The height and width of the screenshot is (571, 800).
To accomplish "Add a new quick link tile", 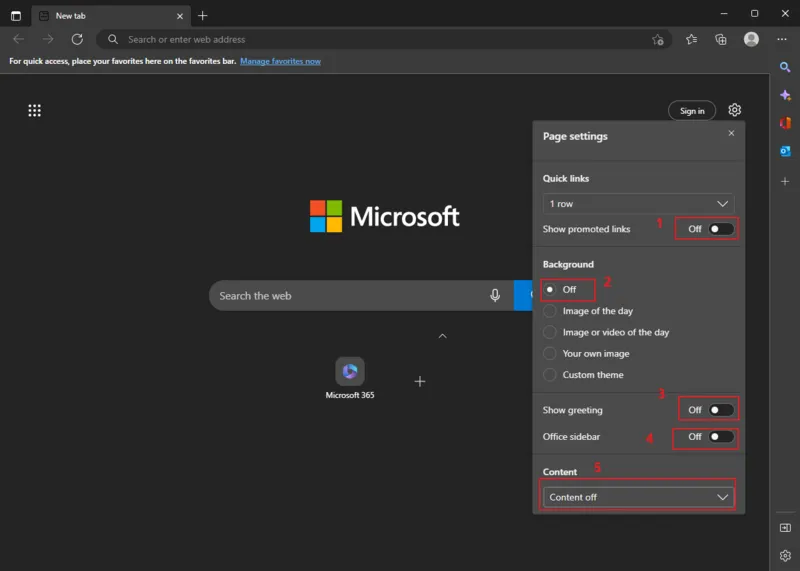I will point(420,381).
